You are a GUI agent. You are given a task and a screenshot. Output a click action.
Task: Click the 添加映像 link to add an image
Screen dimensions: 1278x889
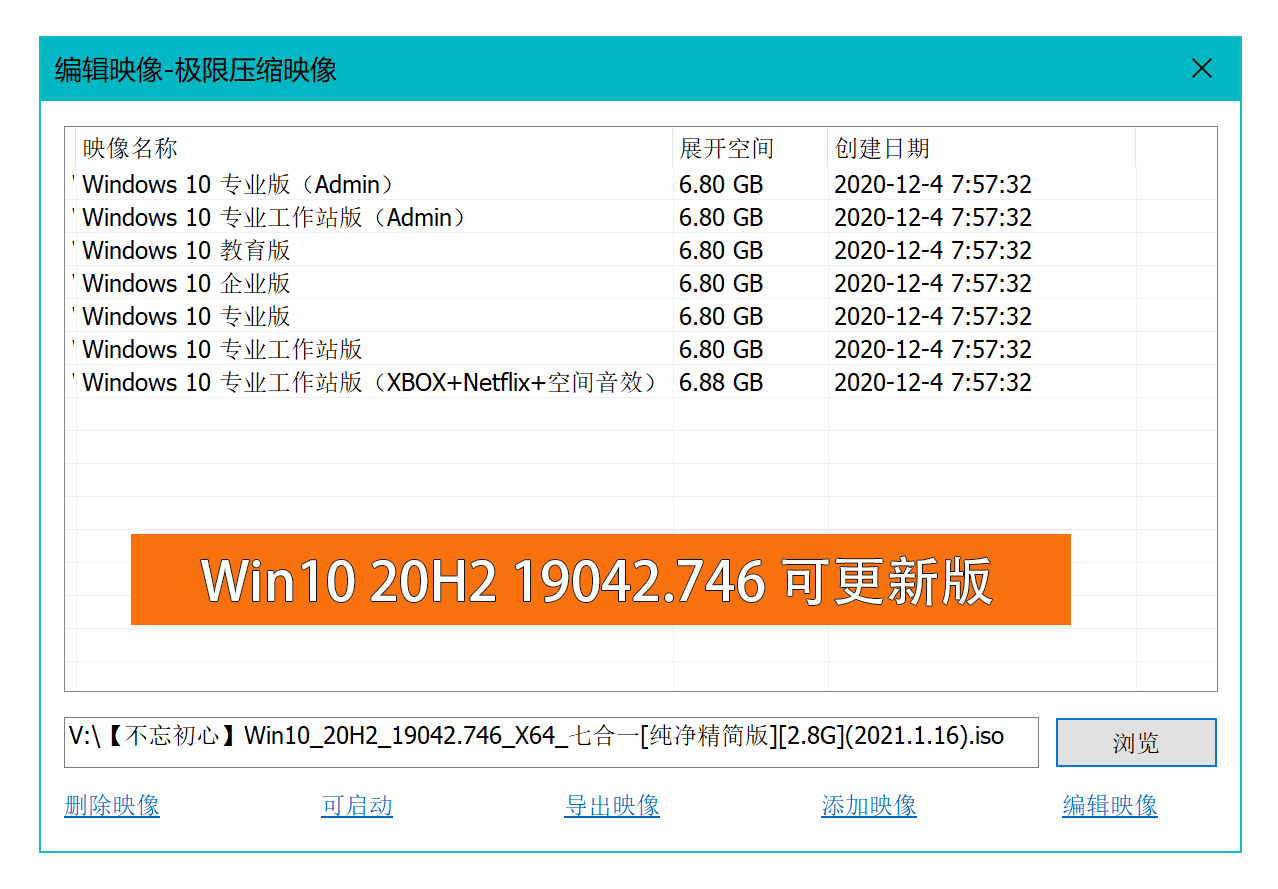[868, 806]
